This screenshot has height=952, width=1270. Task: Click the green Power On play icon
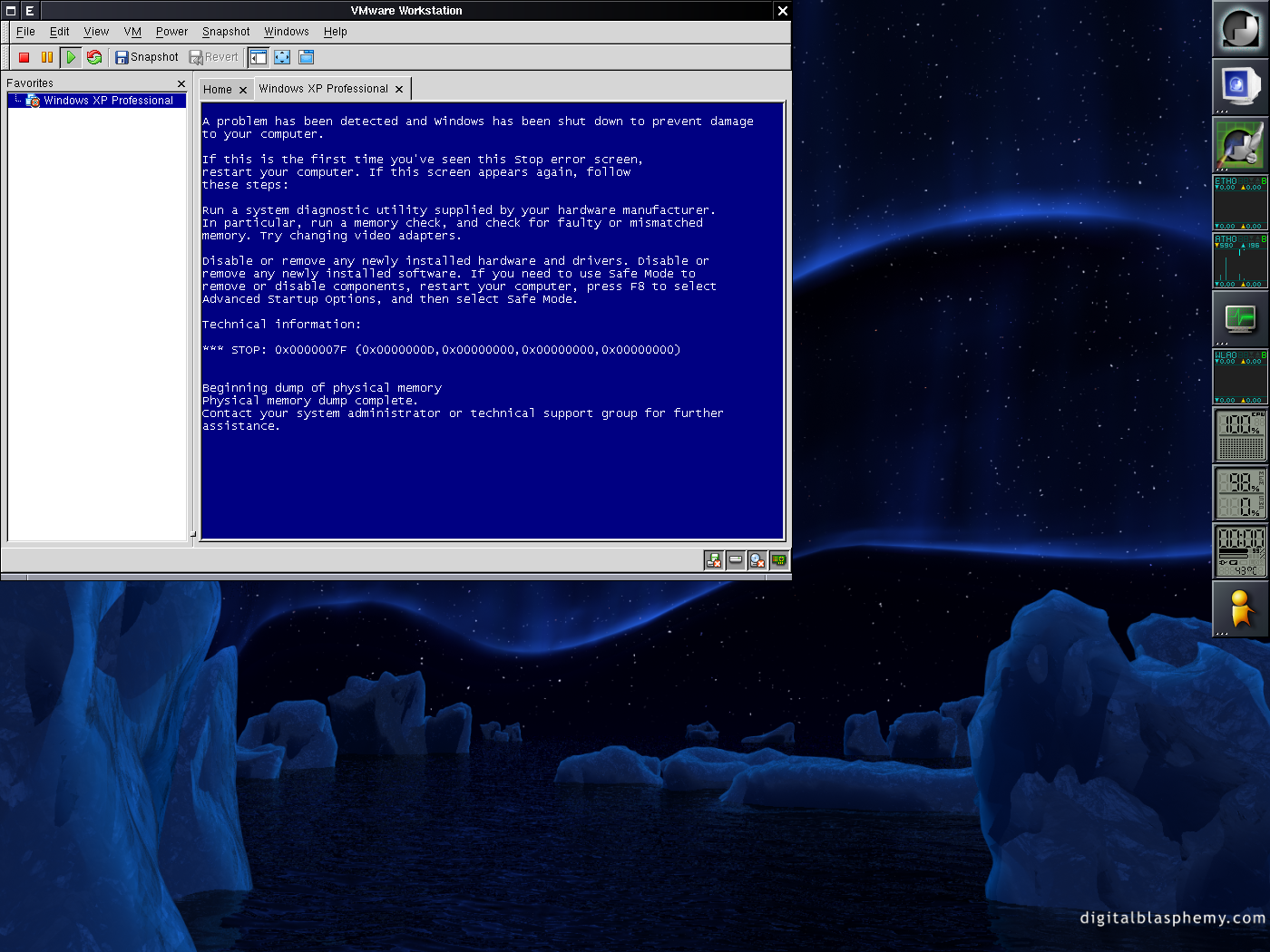coord(71,57)
